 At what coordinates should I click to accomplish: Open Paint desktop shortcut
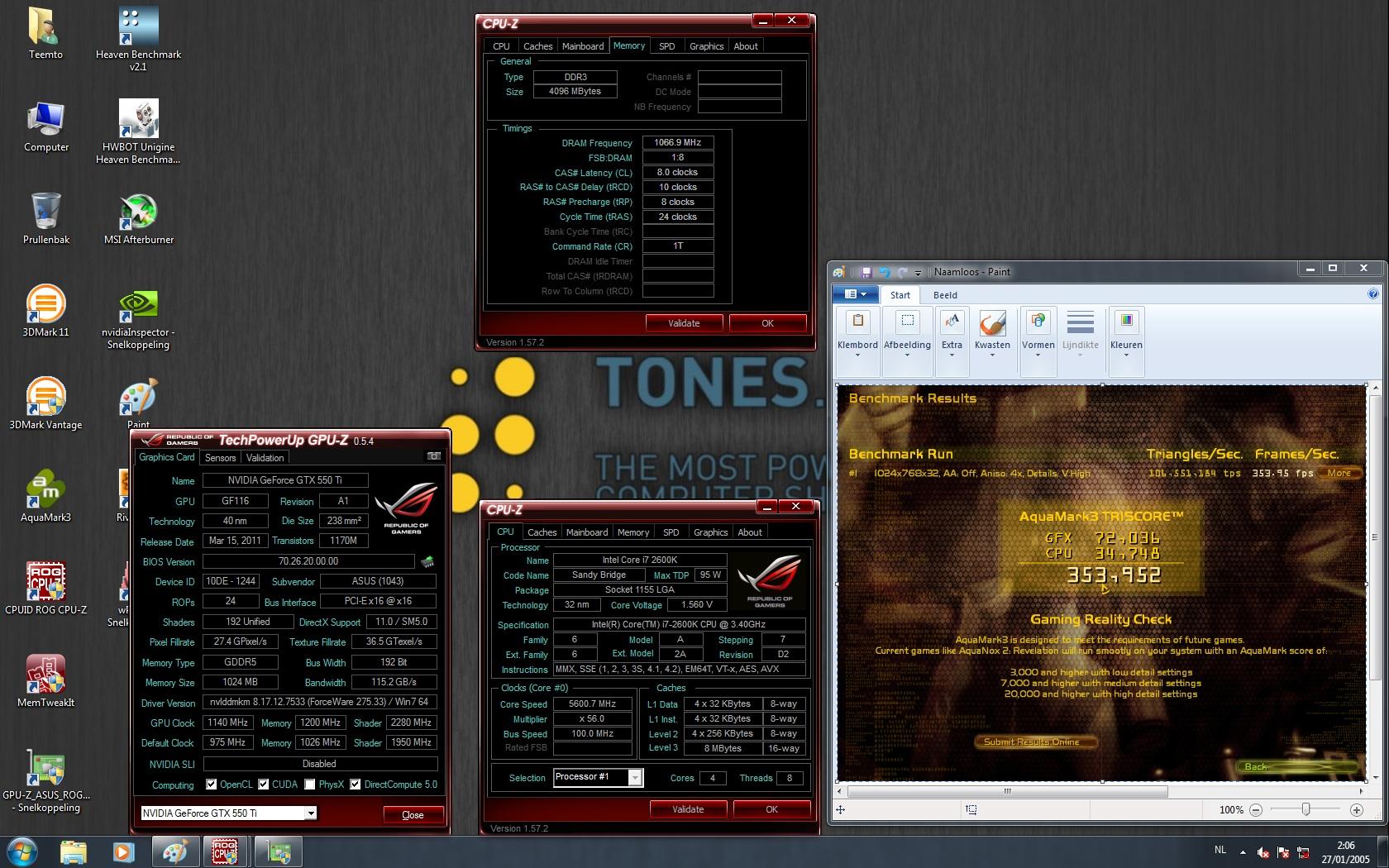point(138,402)
